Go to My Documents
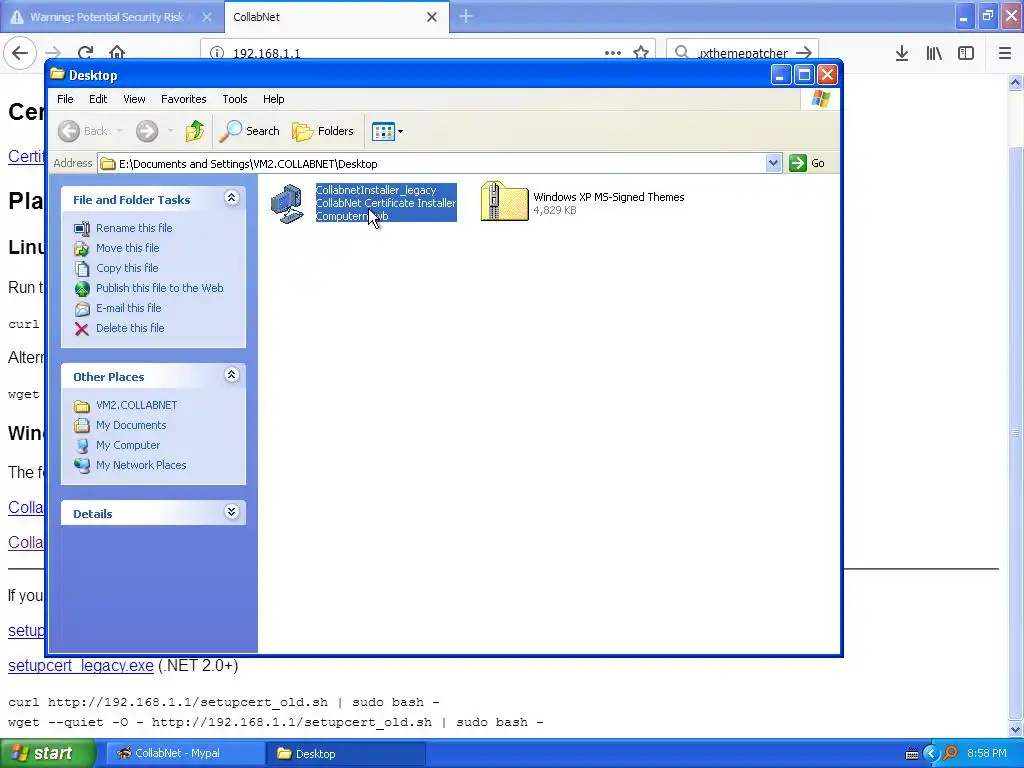1024x768 pixels. pyautogui.click(x=131, y=425)
